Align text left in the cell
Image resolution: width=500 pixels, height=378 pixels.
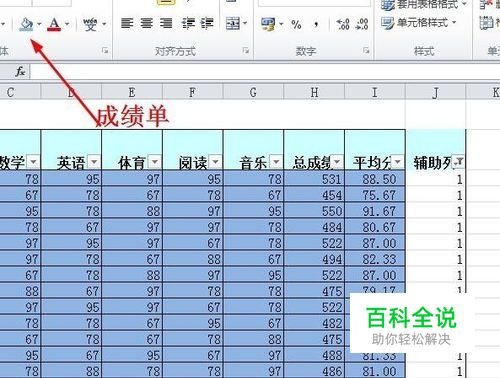click(x=127, y=23)
